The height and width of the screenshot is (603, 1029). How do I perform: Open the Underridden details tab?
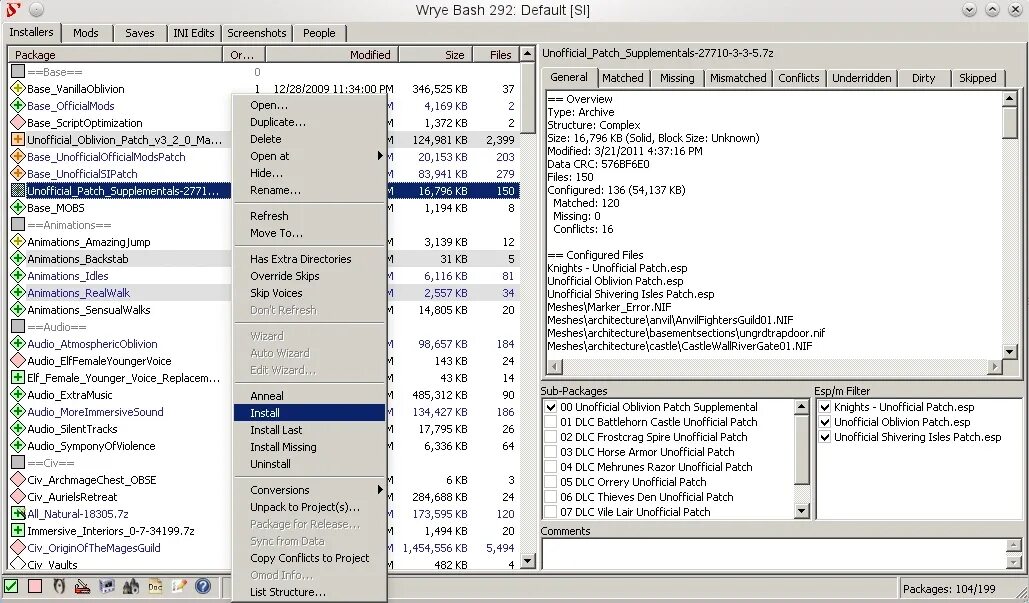(x=862, y=78)
